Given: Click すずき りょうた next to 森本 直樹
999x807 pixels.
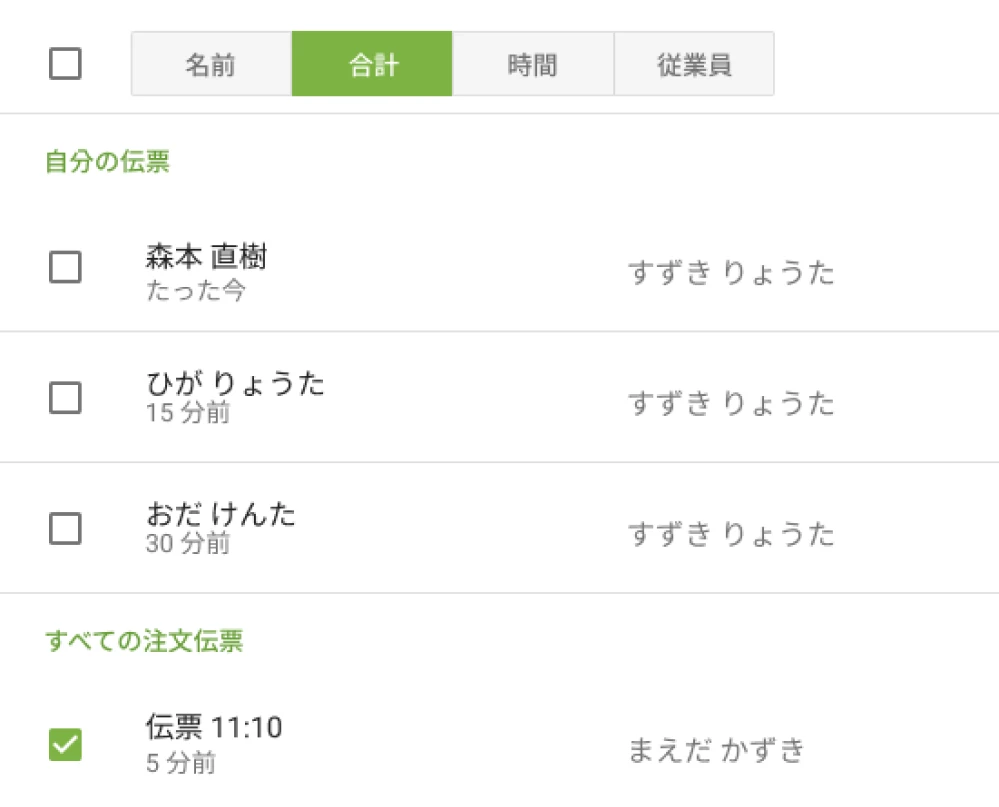Looking at the screenshot, I should point(734,272).
